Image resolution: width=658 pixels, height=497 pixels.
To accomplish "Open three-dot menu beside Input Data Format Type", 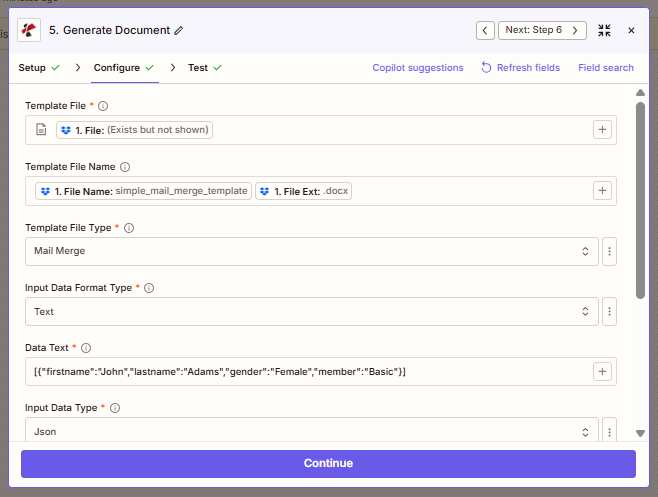I will [x=610, y=312].
